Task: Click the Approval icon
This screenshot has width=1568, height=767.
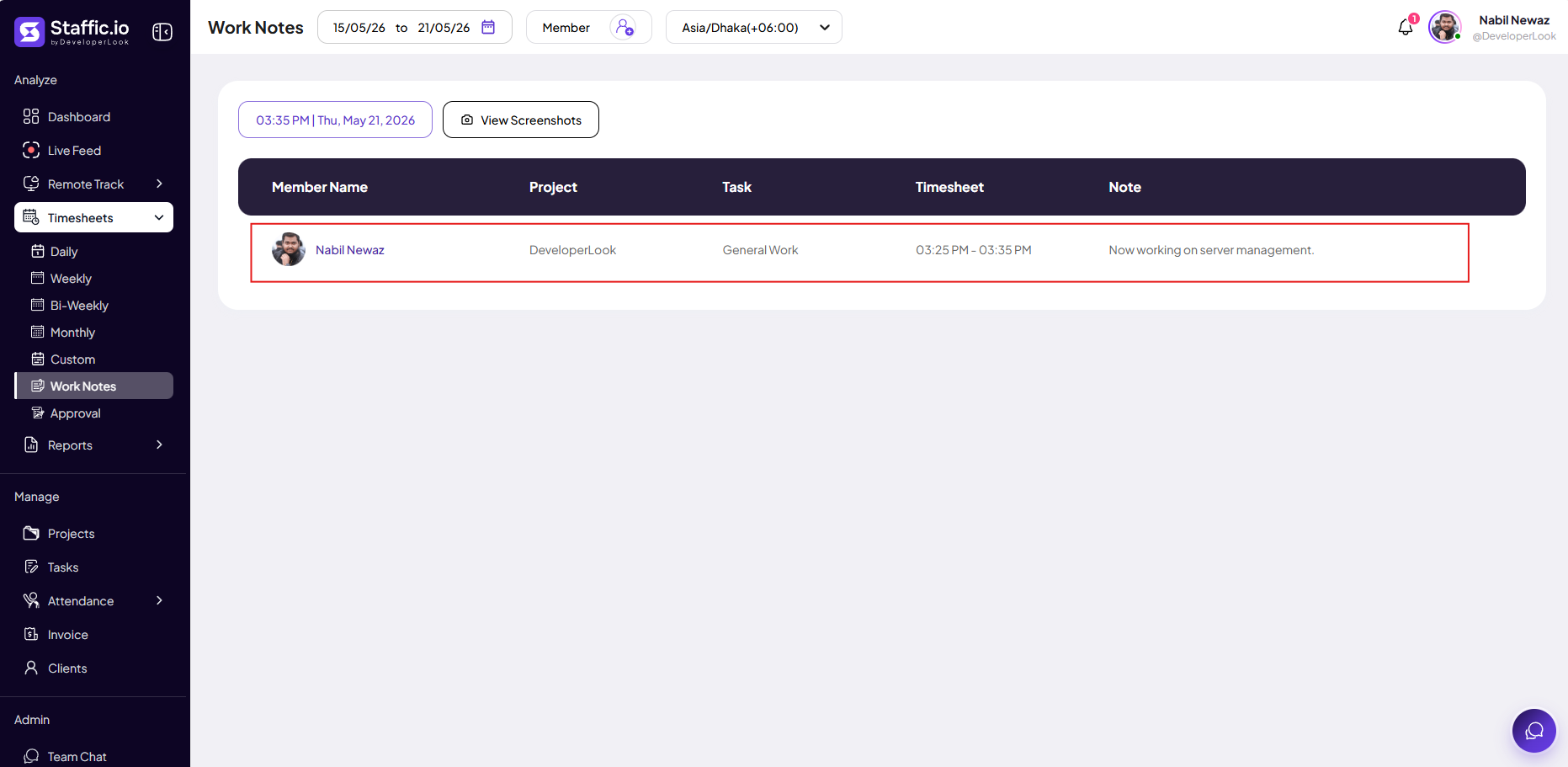Action: (x=38, y=413)
